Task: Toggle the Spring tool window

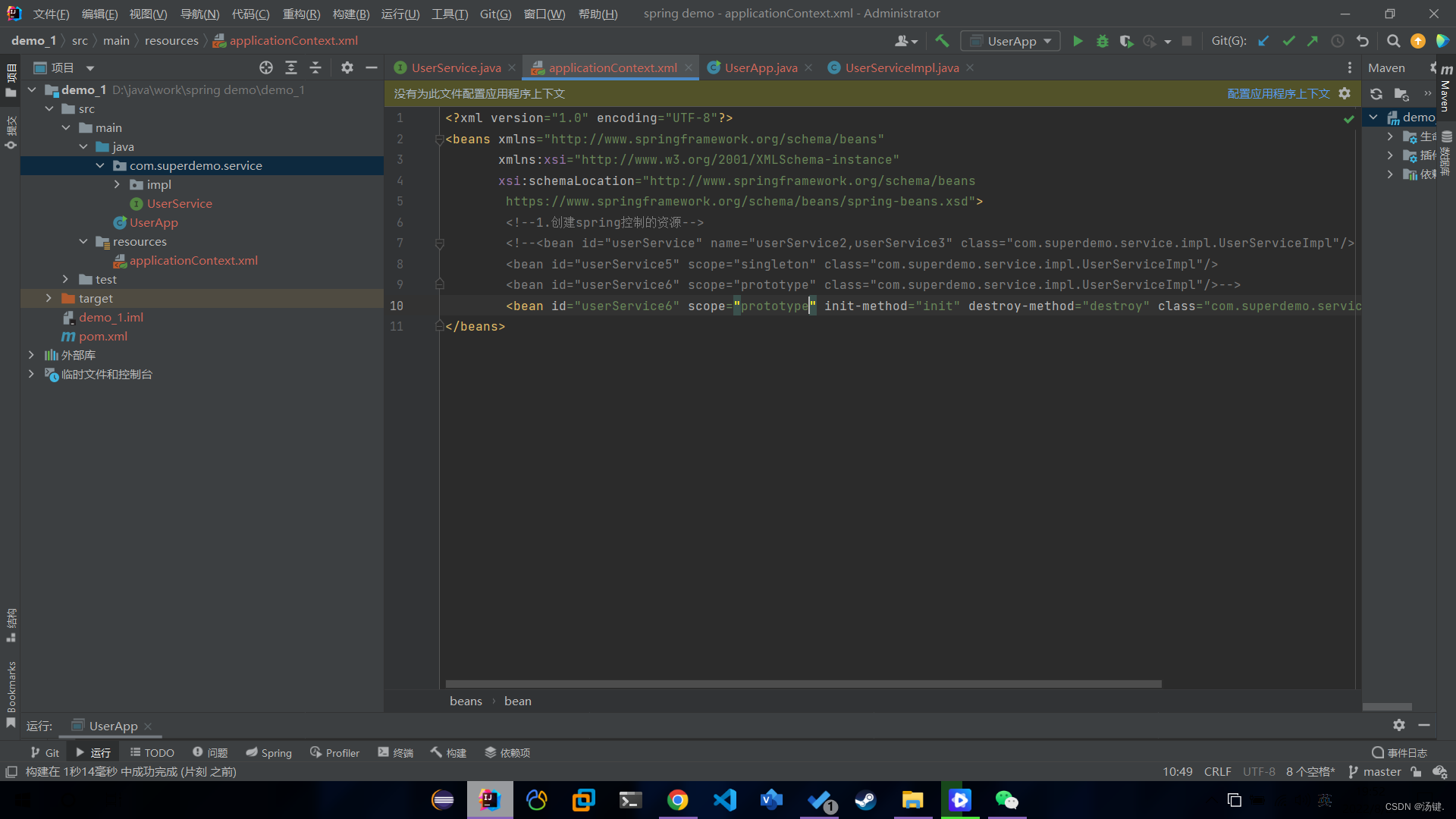Action: (268, 752)
